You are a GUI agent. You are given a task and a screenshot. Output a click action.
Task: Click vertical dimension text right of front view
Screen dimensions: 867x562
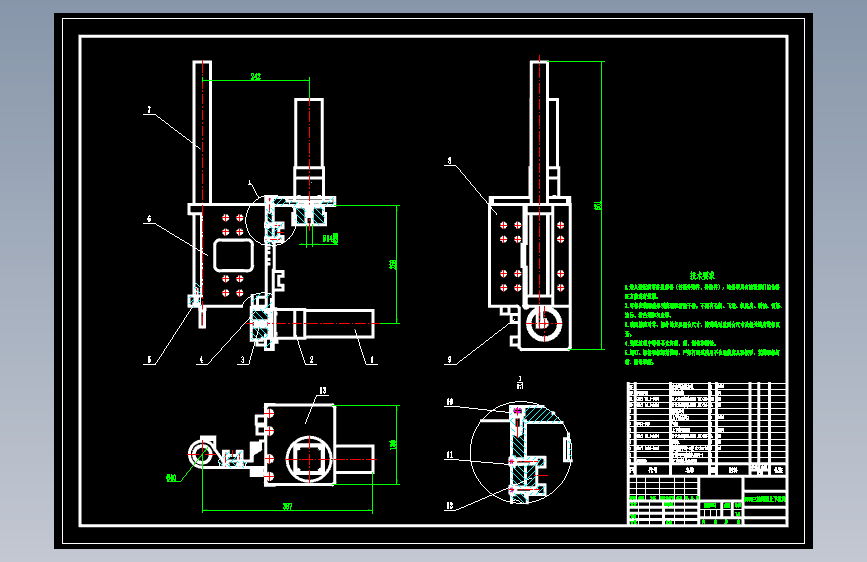(393, 264)
